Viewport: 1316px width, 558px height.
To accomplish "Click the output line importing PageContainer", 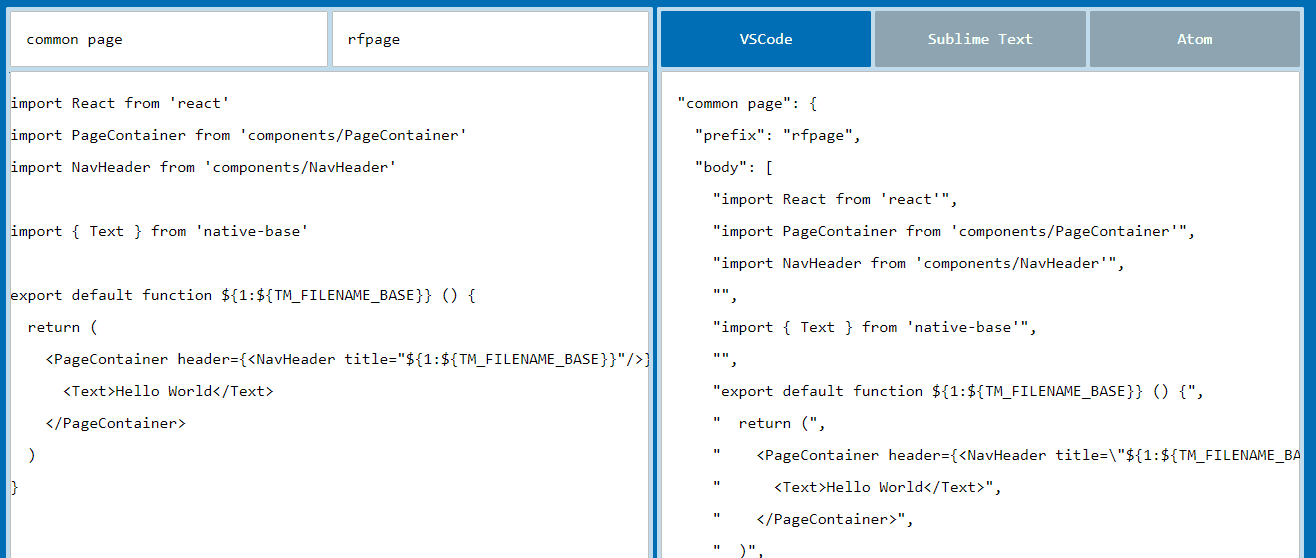I will (x=954, y=231).
